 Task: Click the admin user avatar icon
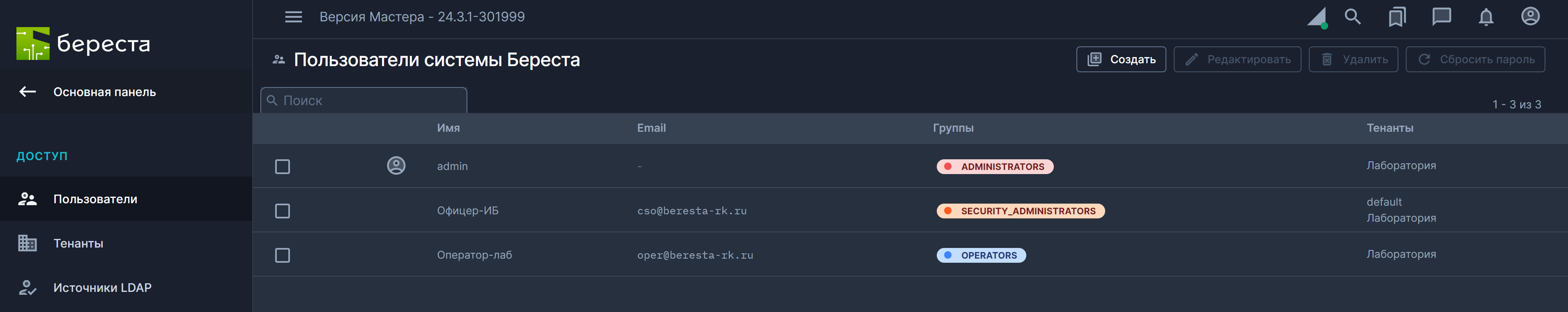pyautogui.click(x=396, y=165)
